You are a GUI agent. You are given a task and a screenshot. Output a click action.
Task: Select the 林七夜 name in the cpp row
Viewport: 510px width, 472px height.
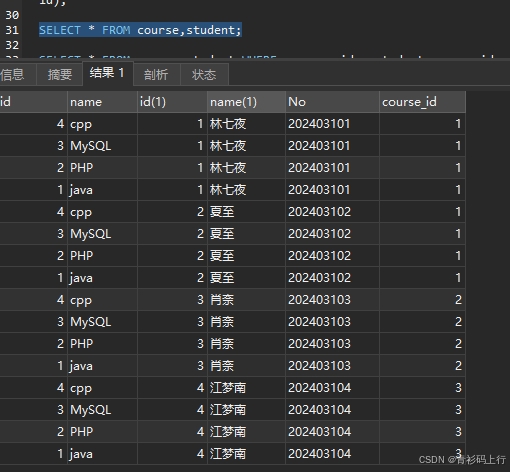click(246, 124)
